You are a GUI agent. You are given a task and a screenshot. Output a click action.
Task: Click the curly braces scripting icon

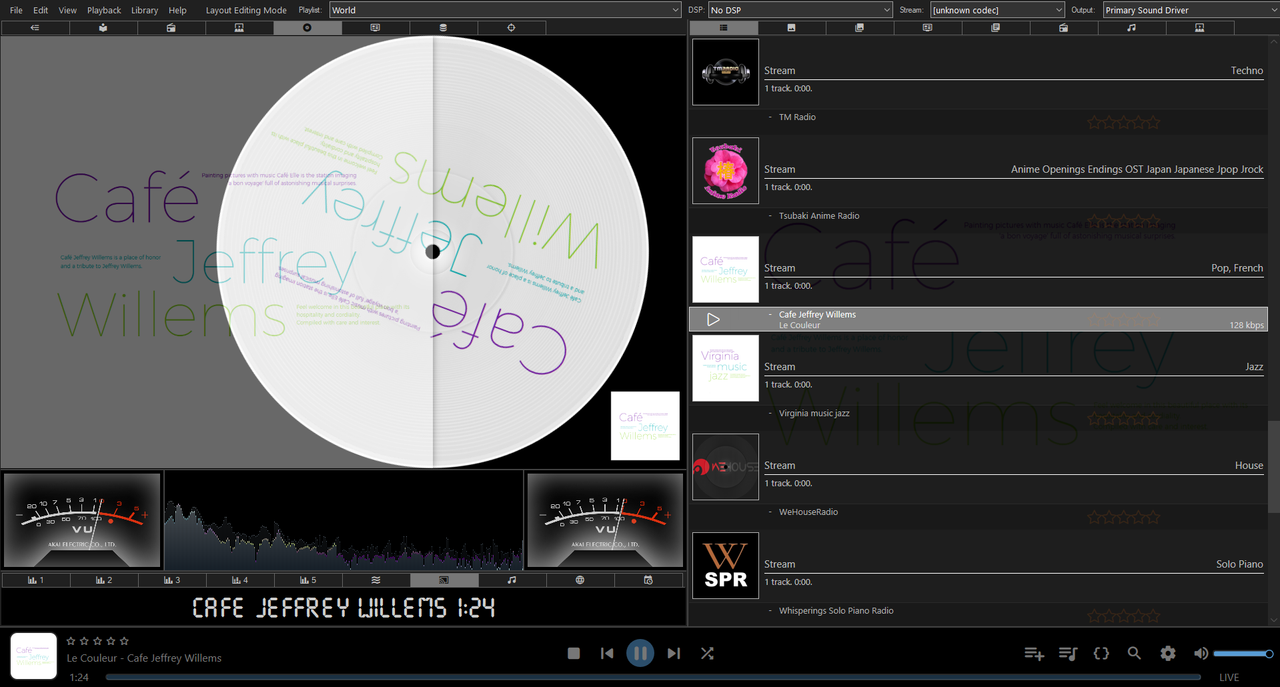coord(1101,653)
